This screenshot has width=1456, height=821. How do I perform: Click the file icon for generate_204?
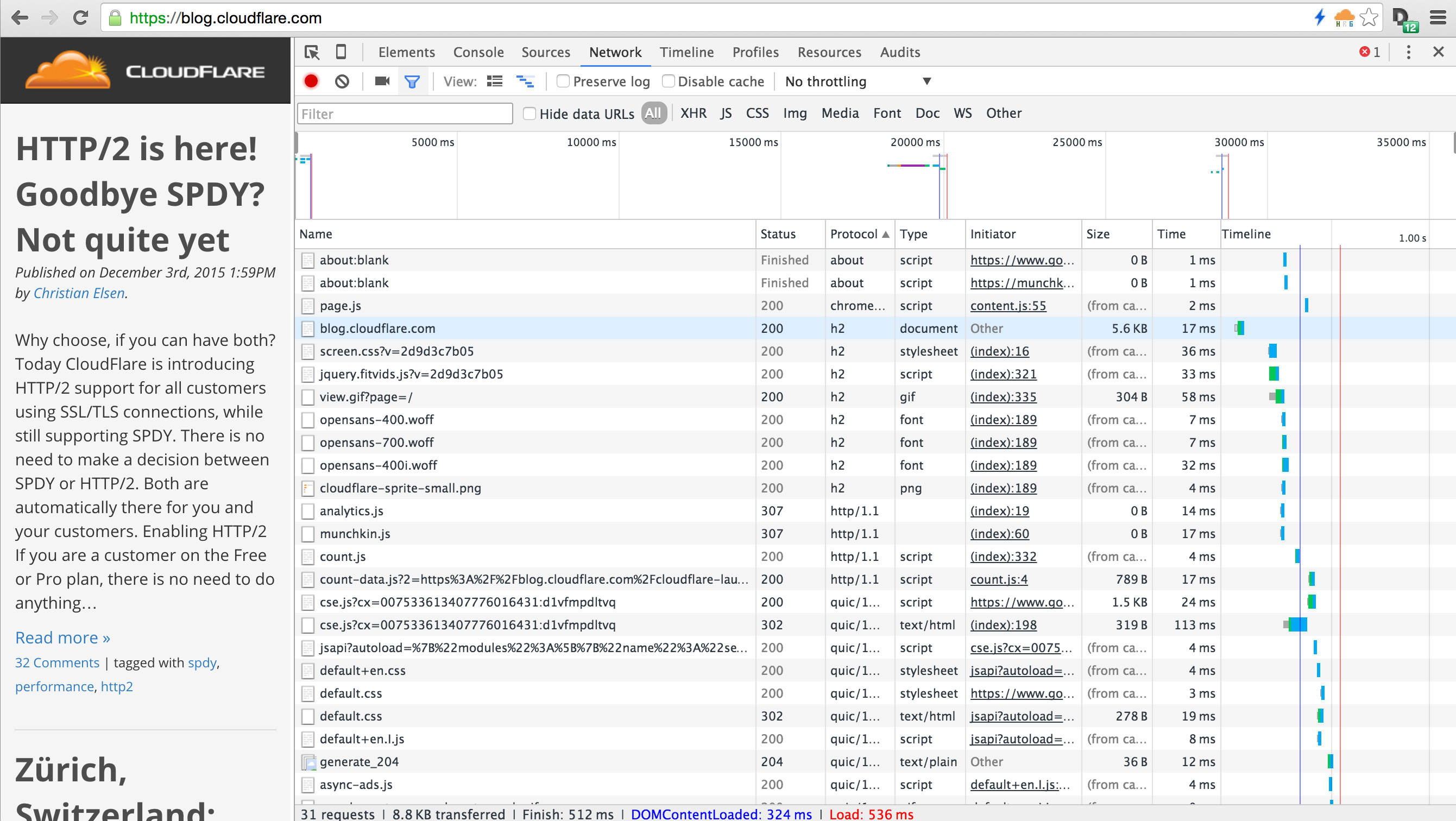click(x=308, y=762)
